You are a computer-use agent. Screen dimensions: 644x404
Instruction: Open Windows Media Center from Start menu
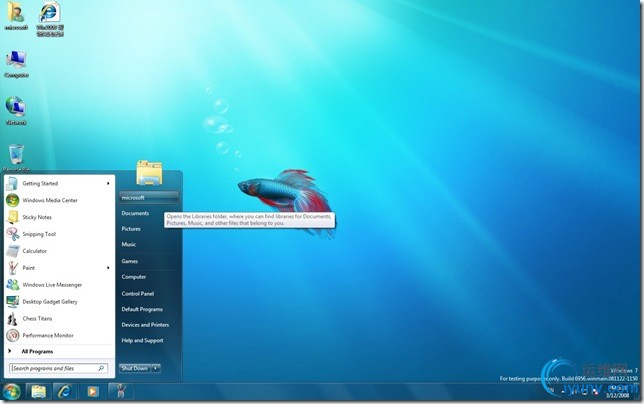pyautogui.click(x=60, y=200)
